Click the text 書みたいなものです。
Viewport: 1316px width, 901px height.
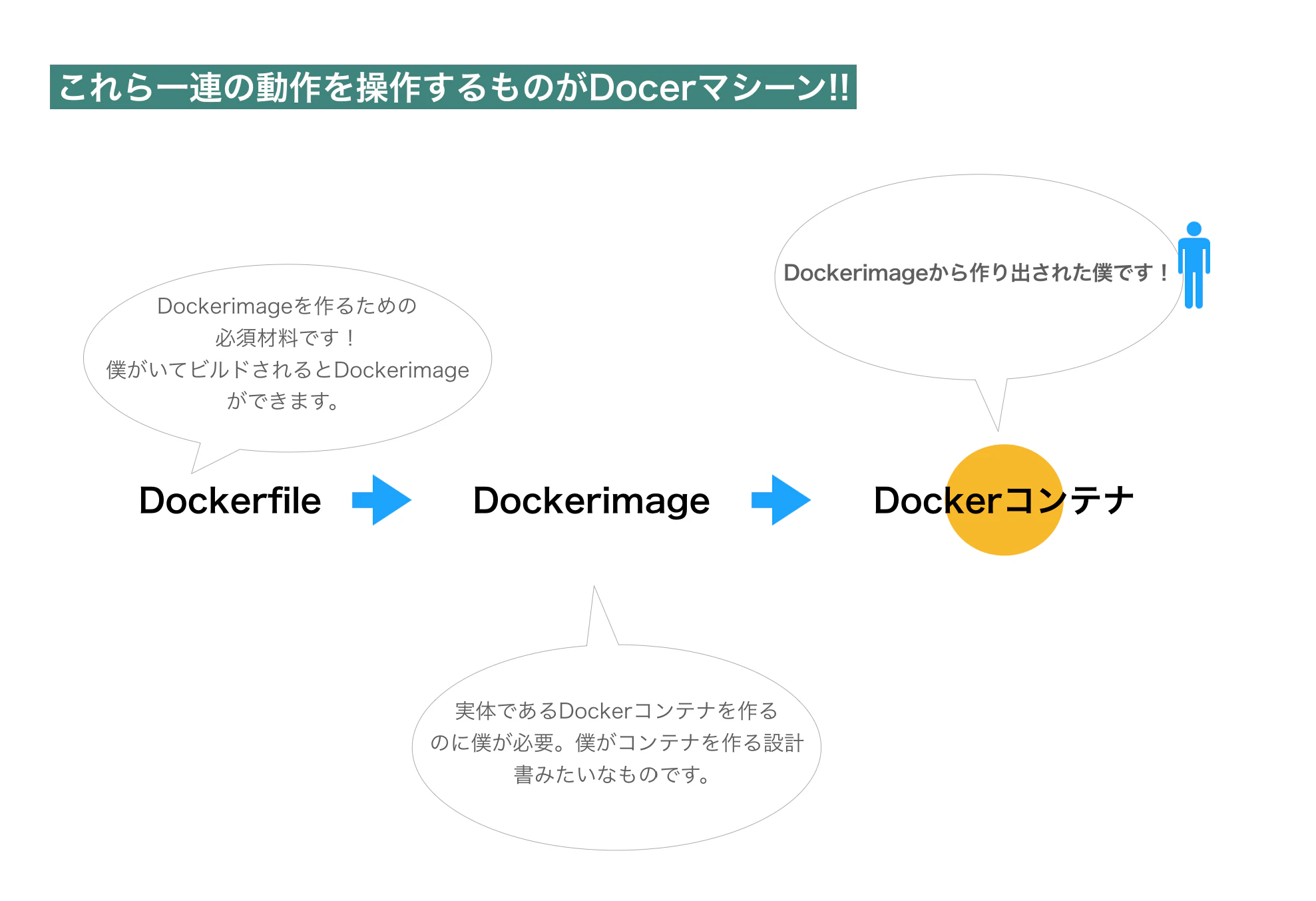coord(613,775)
